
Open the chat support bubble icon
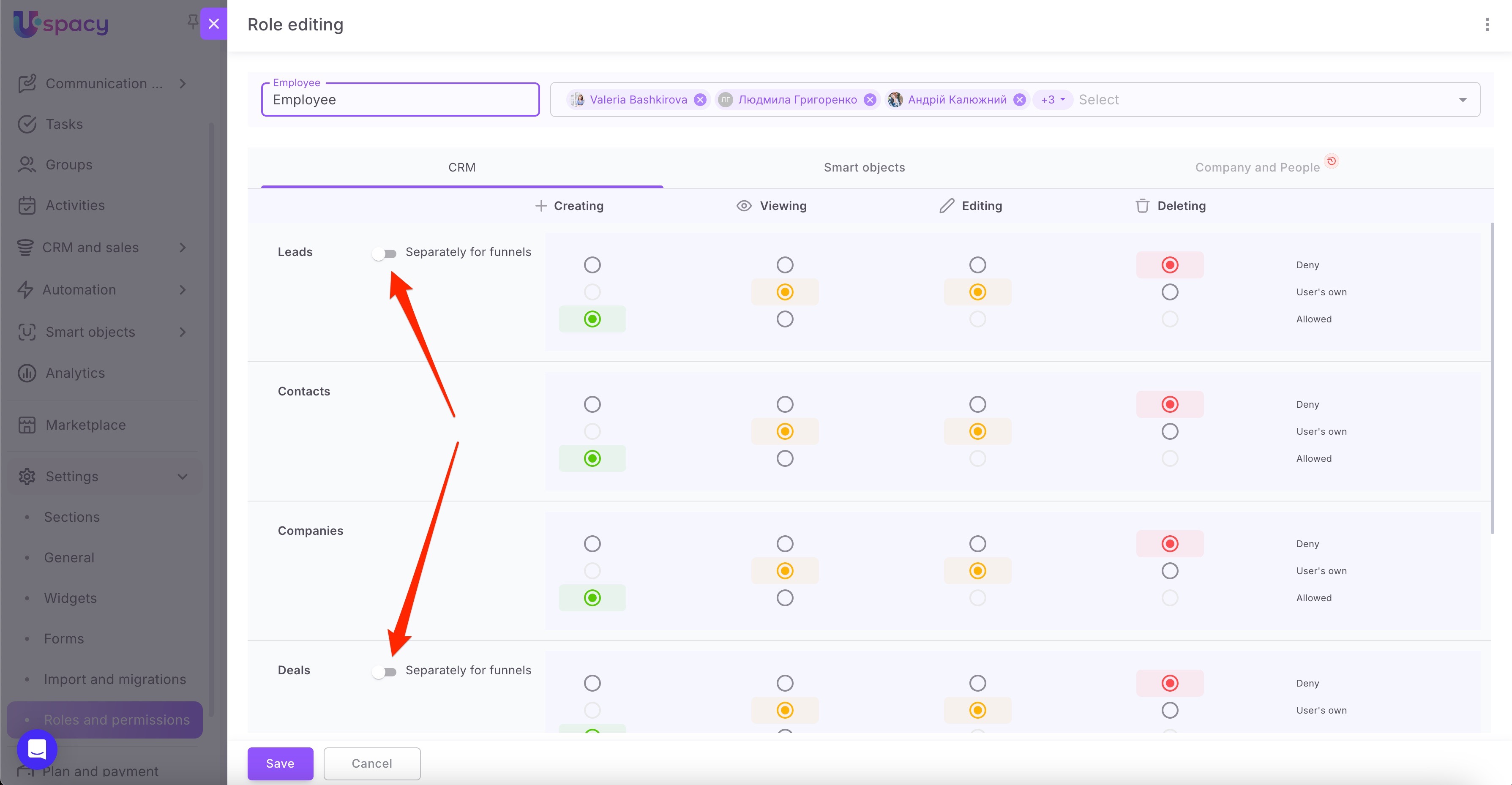[37, 749]
